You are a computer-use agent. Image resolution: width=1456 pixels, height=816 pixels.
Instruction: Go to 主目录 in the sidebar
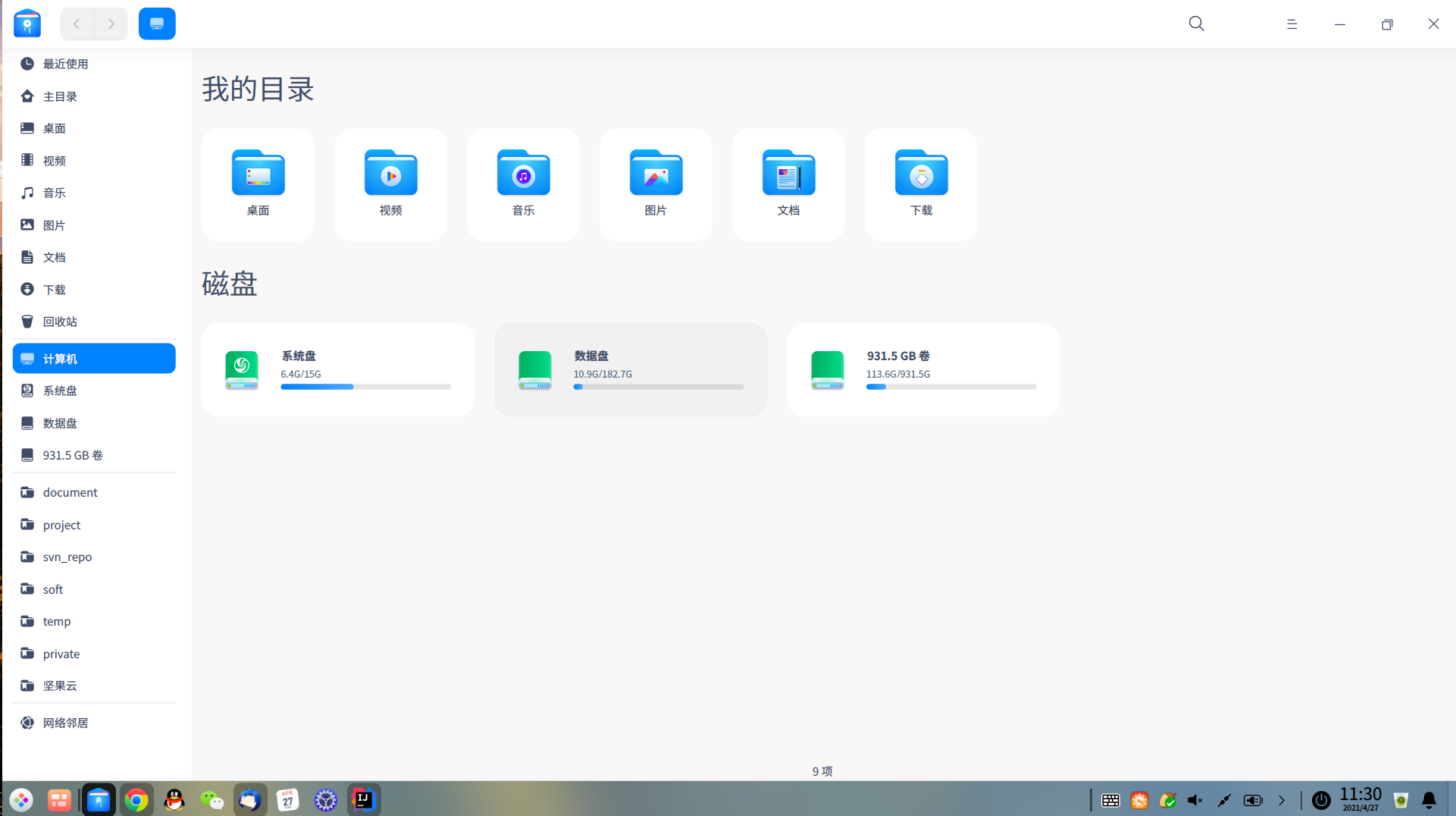click(94, 96)
